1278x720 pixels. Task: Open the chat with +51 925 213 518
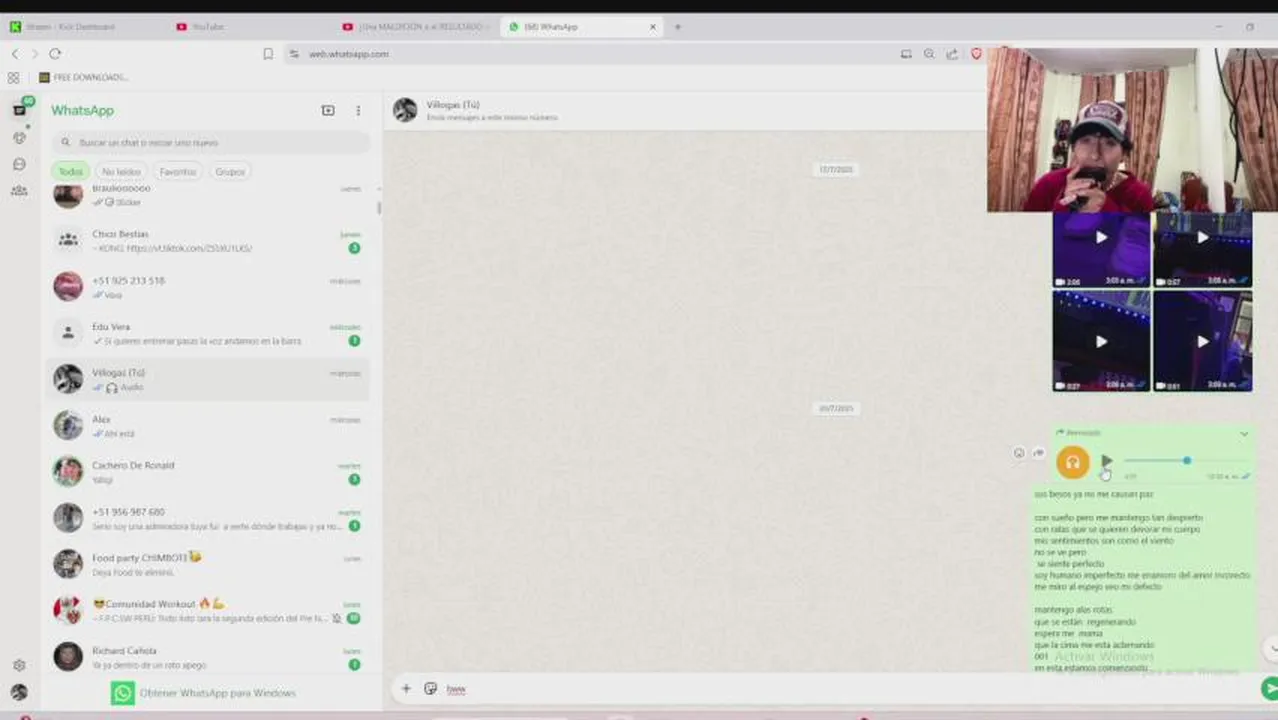click(x=208, y=287)
